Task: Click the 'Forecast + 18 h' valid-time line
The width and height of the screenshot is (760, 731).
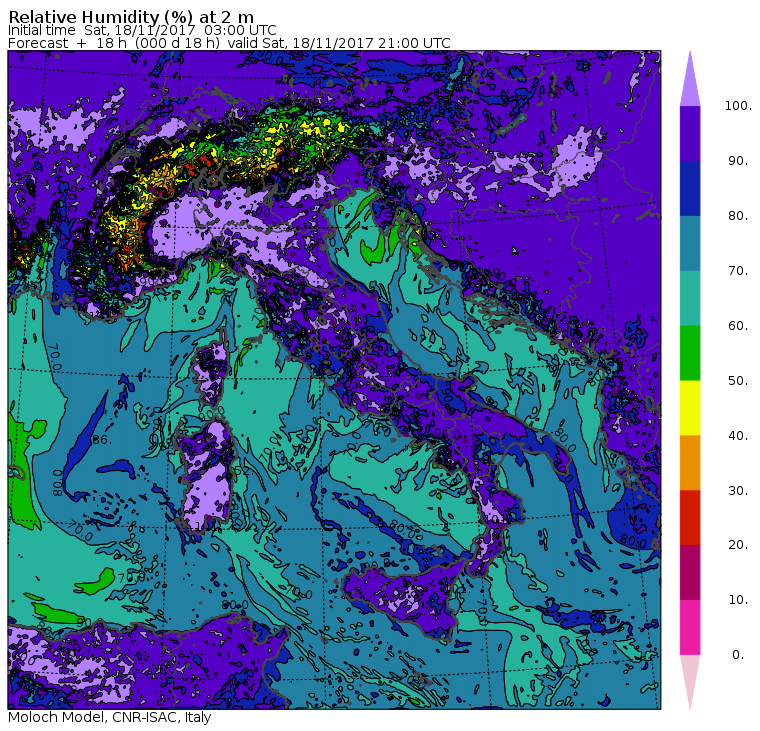Action: click(x=229, y=43)
